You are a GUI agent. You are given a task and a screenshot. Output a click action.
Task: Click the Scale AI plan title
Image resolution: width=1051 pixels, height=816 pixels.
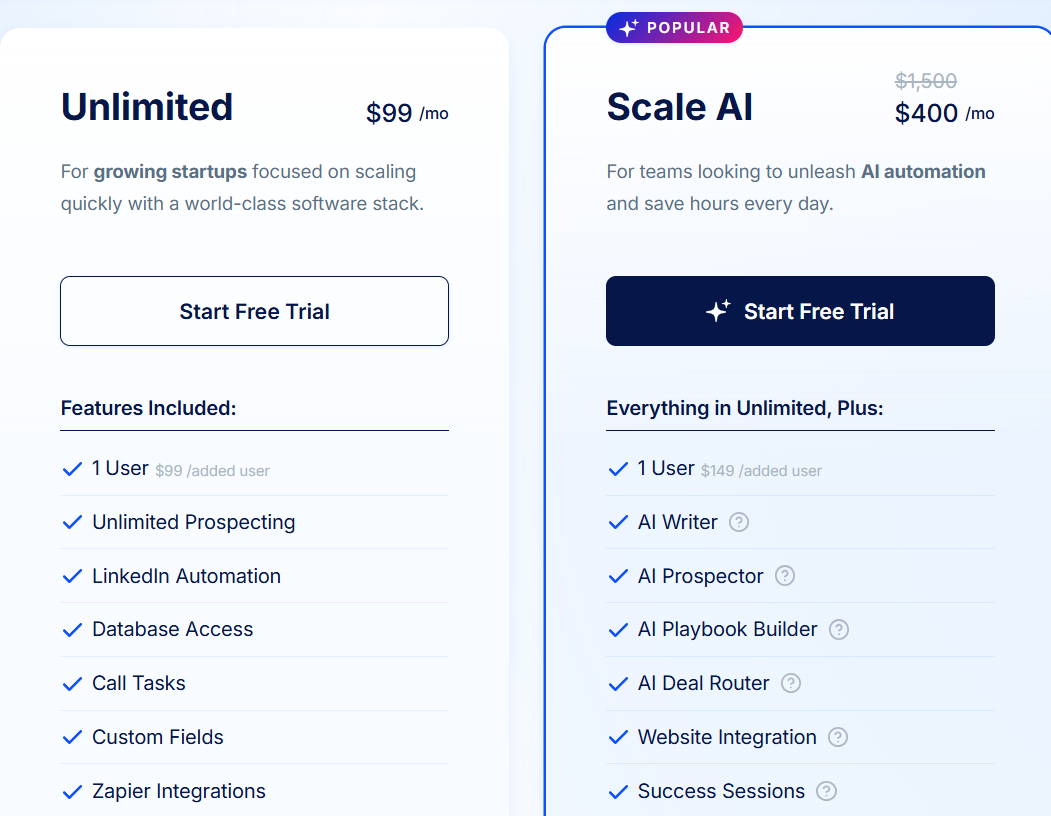click(x=679, y=107)
